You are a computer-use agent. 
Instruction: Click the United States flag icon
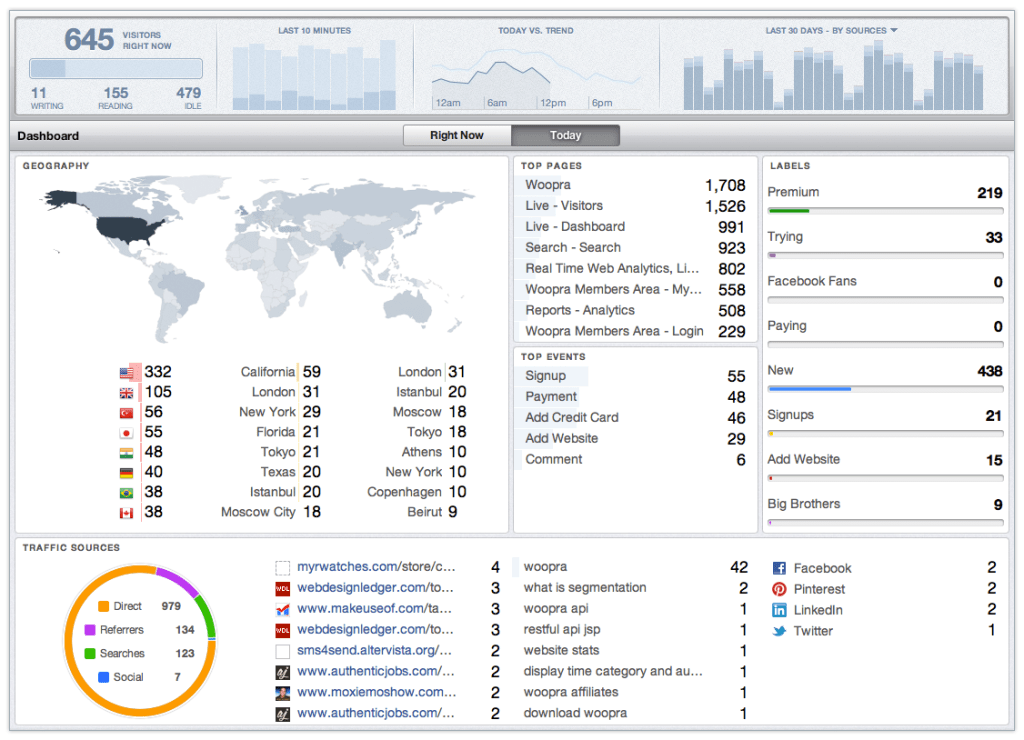click(127, 372)
